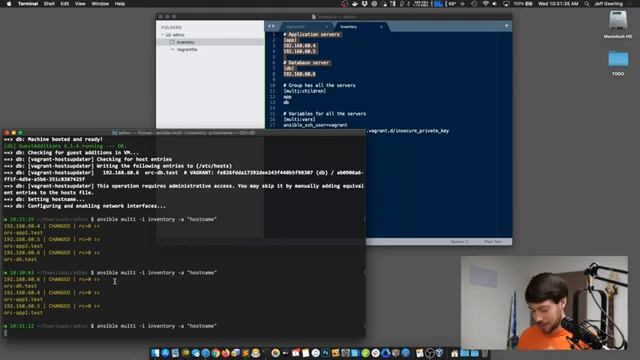Screen dimensions: 640x360
Task: Close the Vagrantfile editor tab
Action: pyautogui.click(x=327, y=27)
